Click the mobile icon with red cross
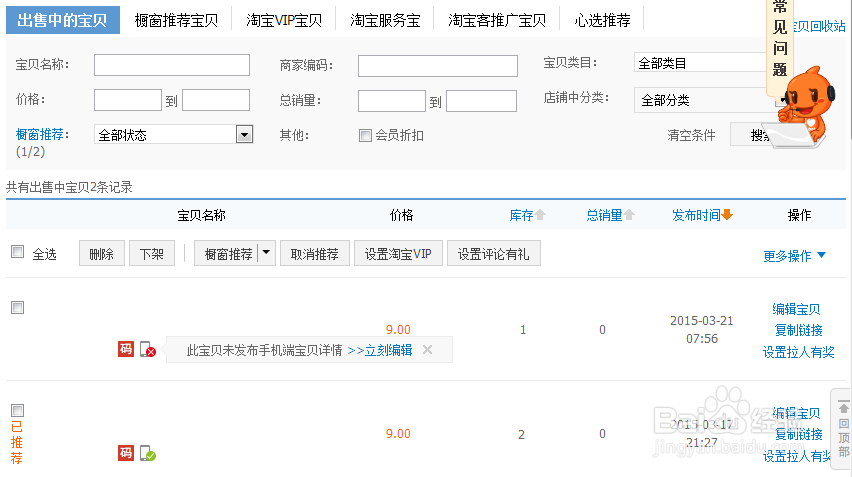The height and width of the screenshot is (477, 852). click(x=148, y=349)
